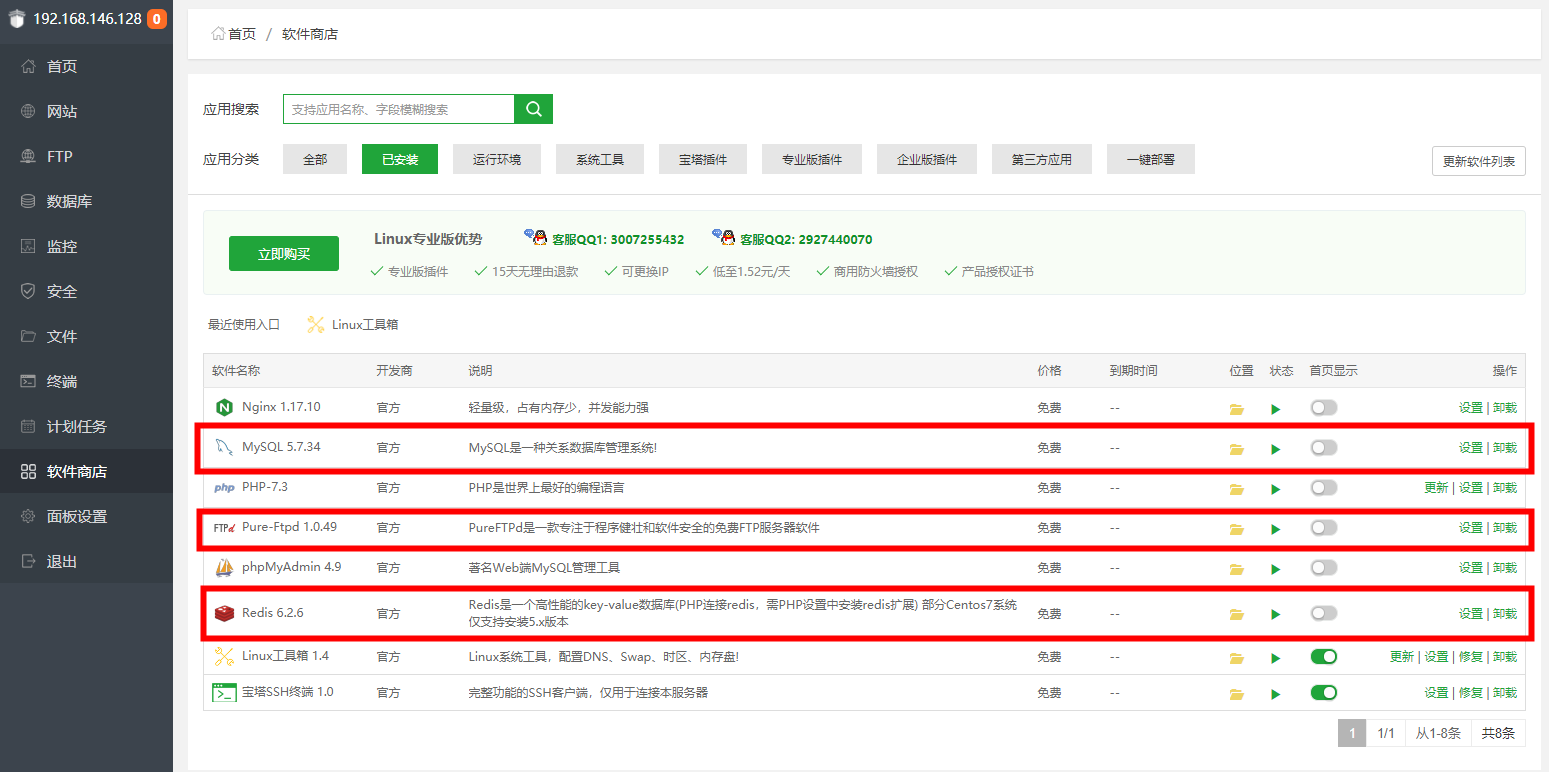This screenshot has width=1549, height=772.
Task: Open 终端 from the sidebar menu
Action: 62,382
